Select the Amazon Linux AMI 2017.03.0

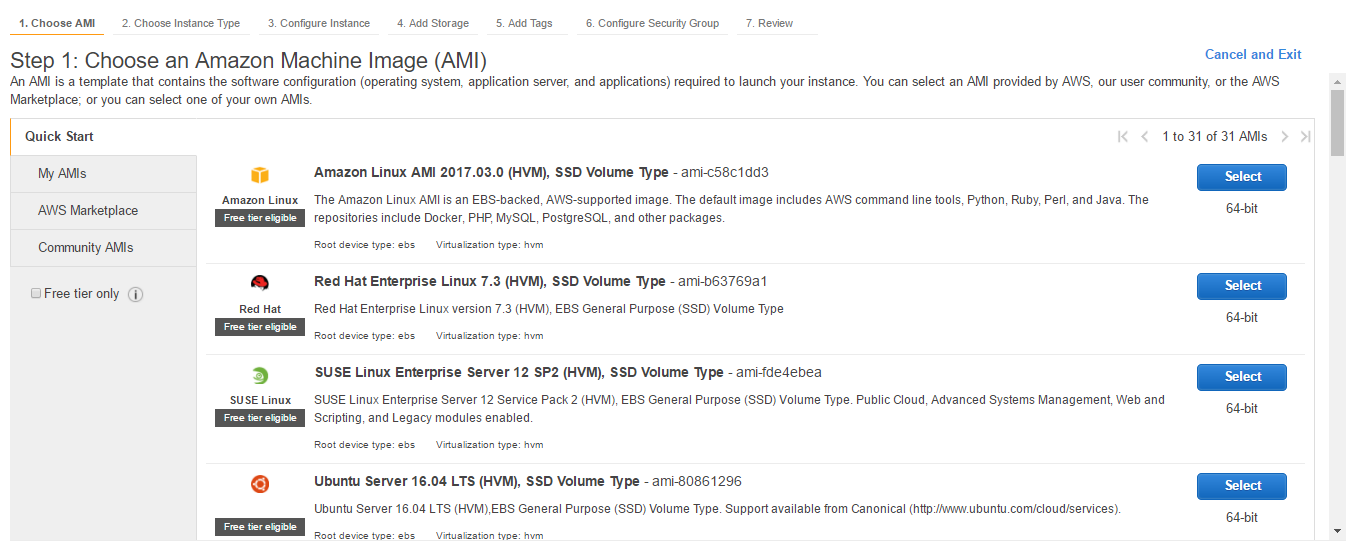[1241, 177]
